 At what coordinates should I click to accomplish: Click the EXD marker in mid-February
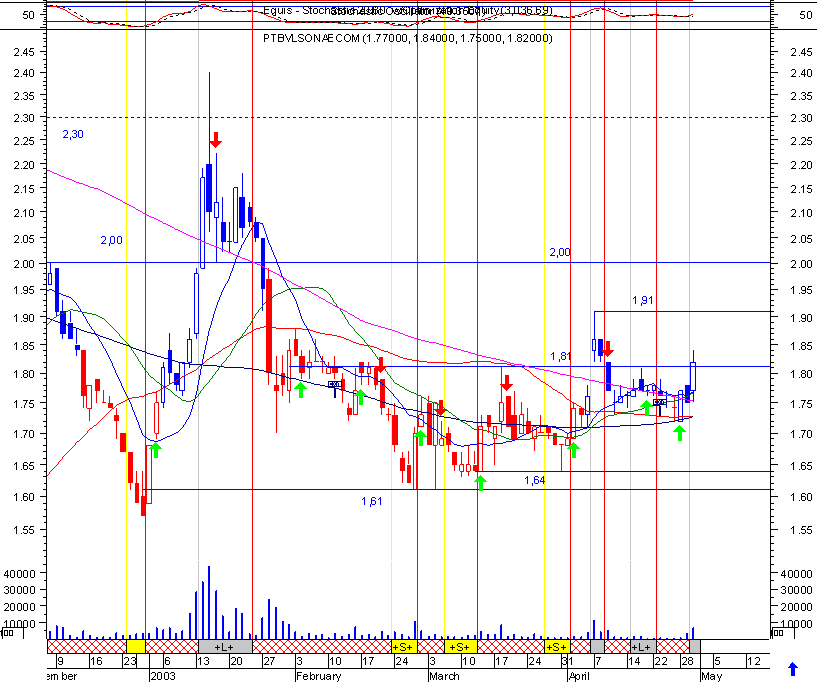pyautogui.click(x=335, y=385)
